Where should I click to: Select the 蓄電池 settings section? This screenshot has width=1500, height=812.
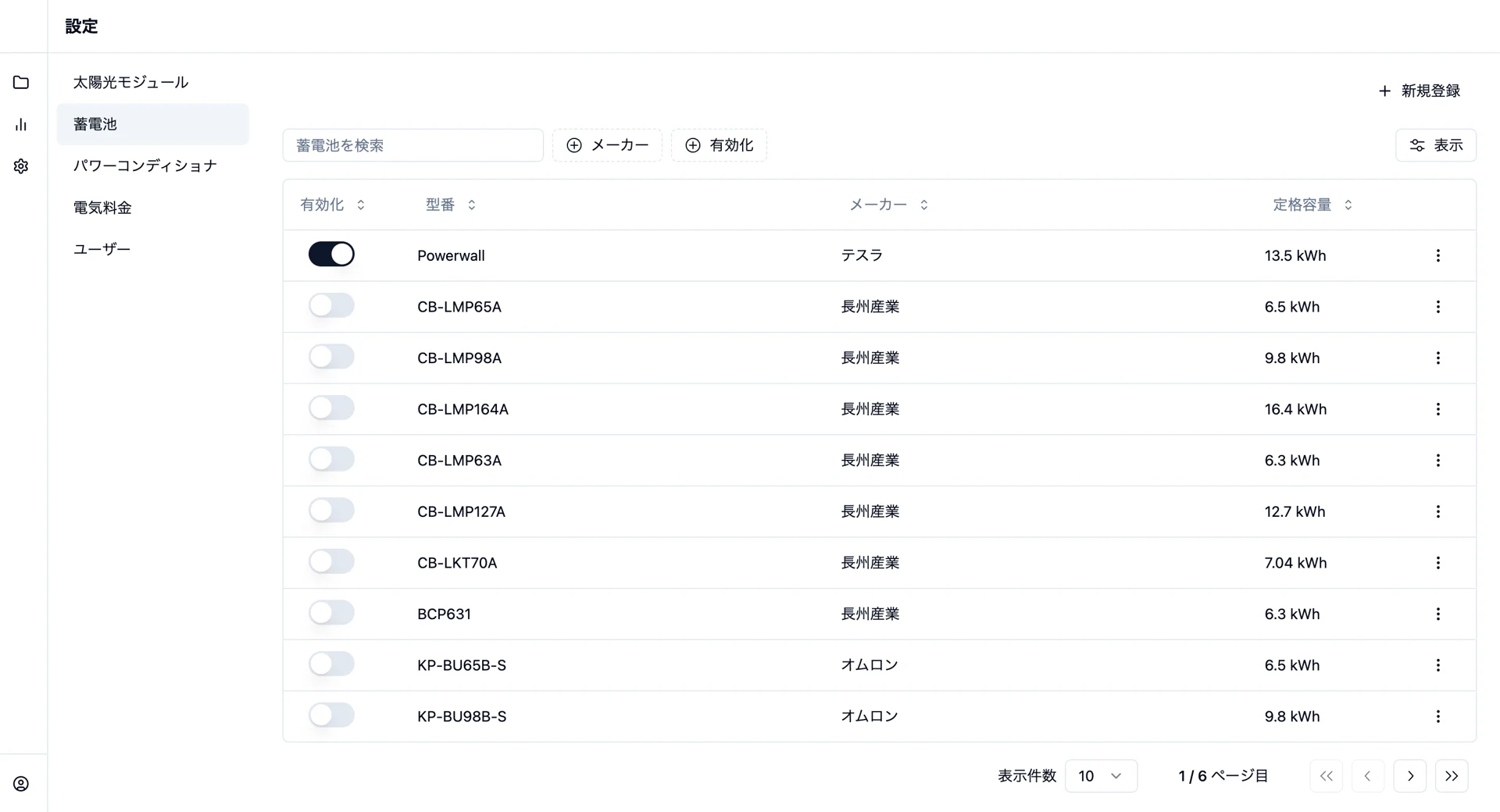coord(153,124)
